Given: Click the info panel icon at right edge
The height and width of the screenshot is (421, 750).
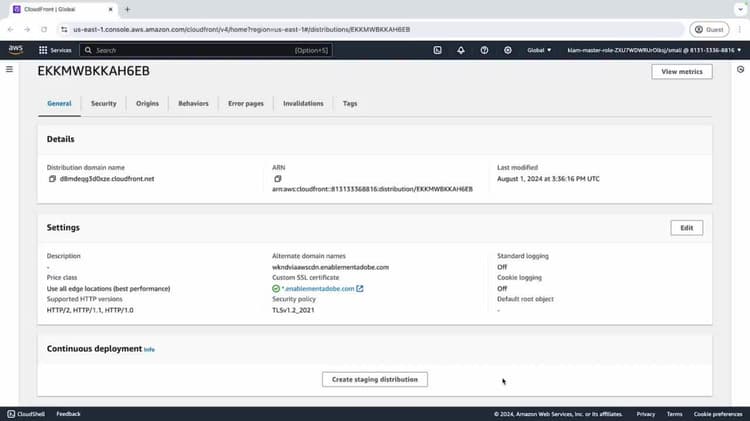Looking at the screenshot, I should [740, 70].
